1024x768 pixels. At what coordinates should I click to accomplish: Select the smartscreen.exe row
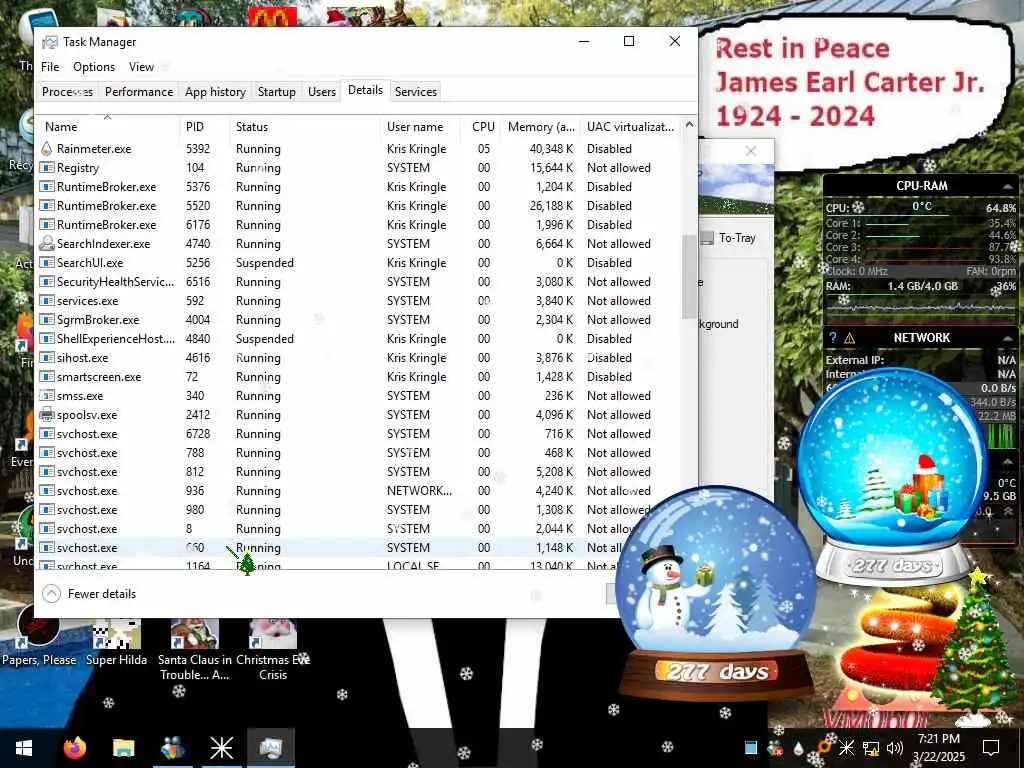(x=358, y=377)
